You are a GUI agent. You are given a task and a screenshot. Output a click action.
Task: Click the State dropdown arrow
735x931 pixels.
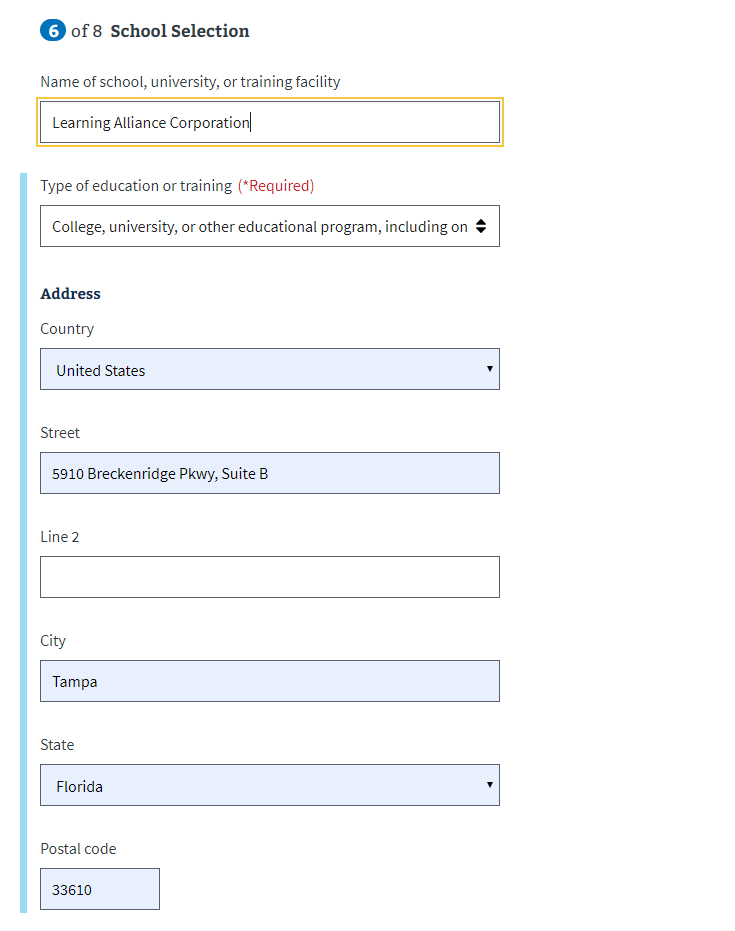point(490,785)
